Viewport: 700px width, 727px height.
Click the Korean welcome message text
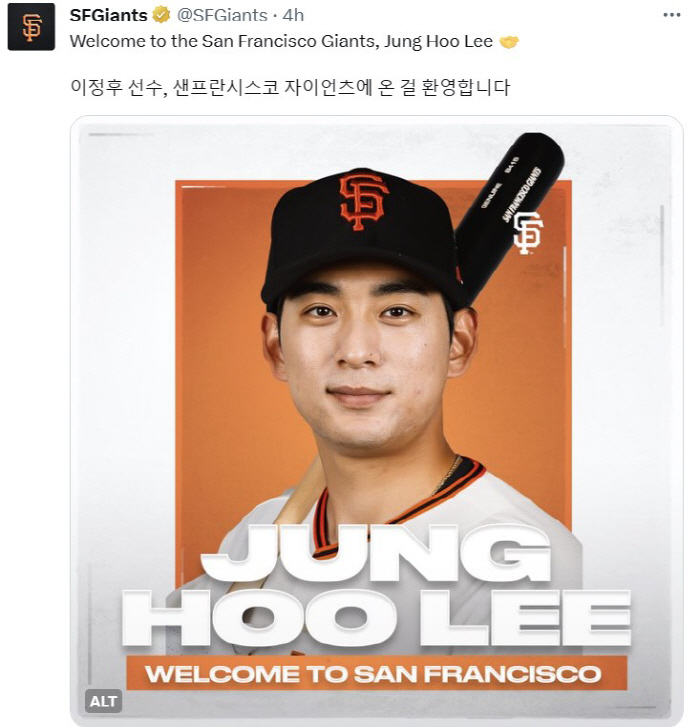tap(290, 87)
